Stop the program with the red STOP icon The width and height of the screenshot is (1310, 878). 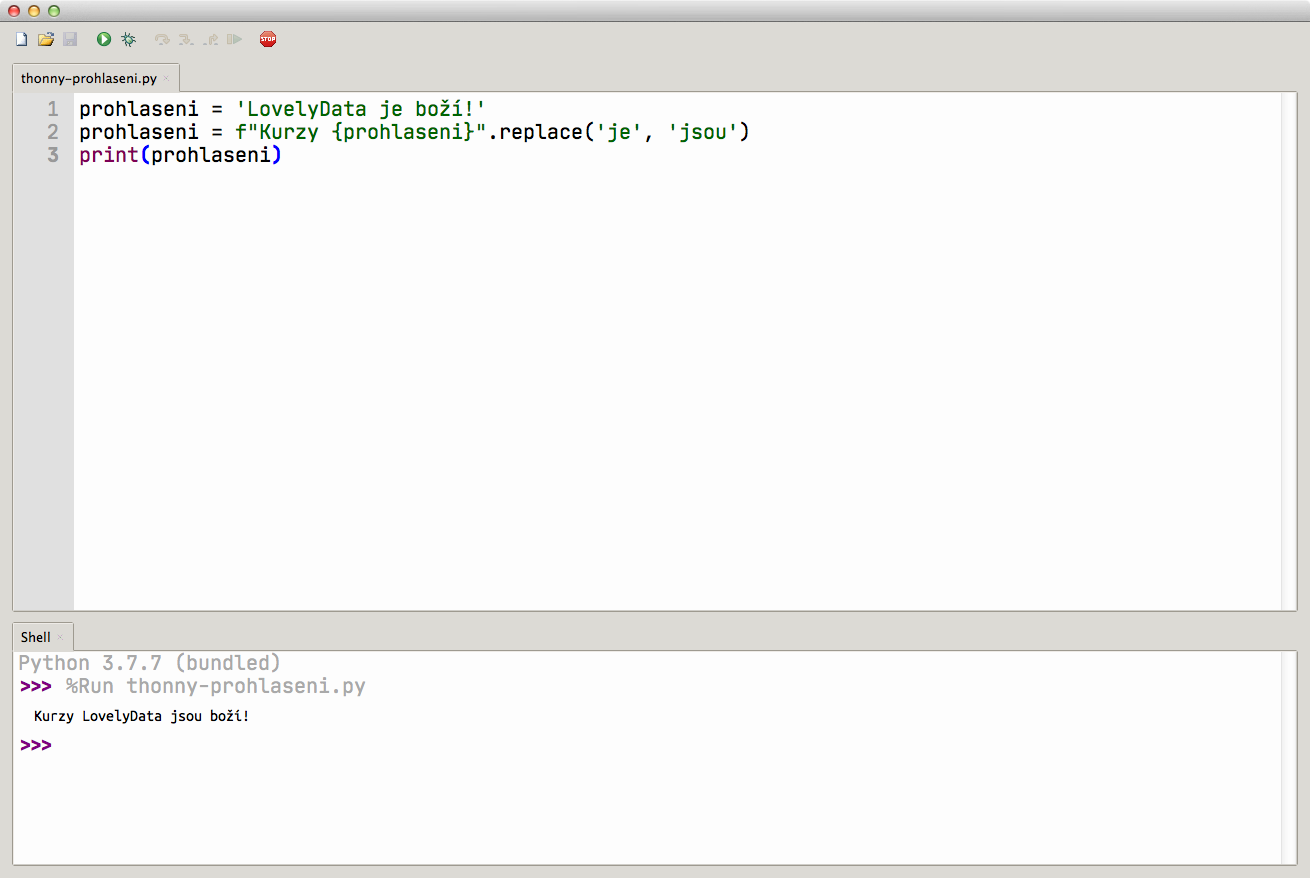(x=268, y=39)
